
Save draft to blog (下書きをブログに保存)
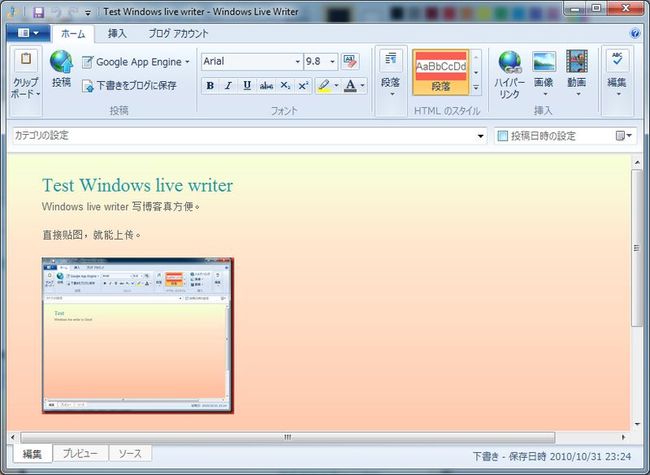tap(129, 86)
